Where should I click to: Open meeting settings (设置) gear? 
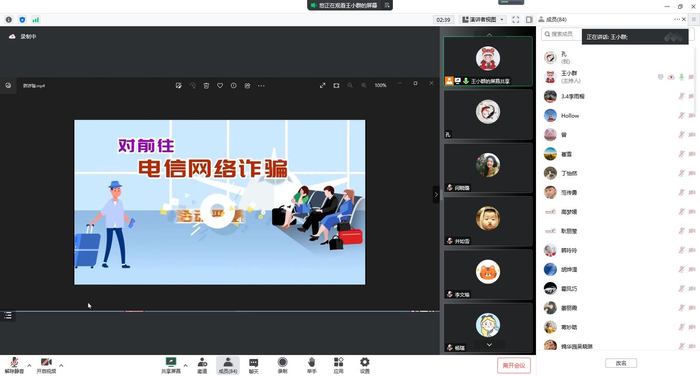[x=365, y=365]
